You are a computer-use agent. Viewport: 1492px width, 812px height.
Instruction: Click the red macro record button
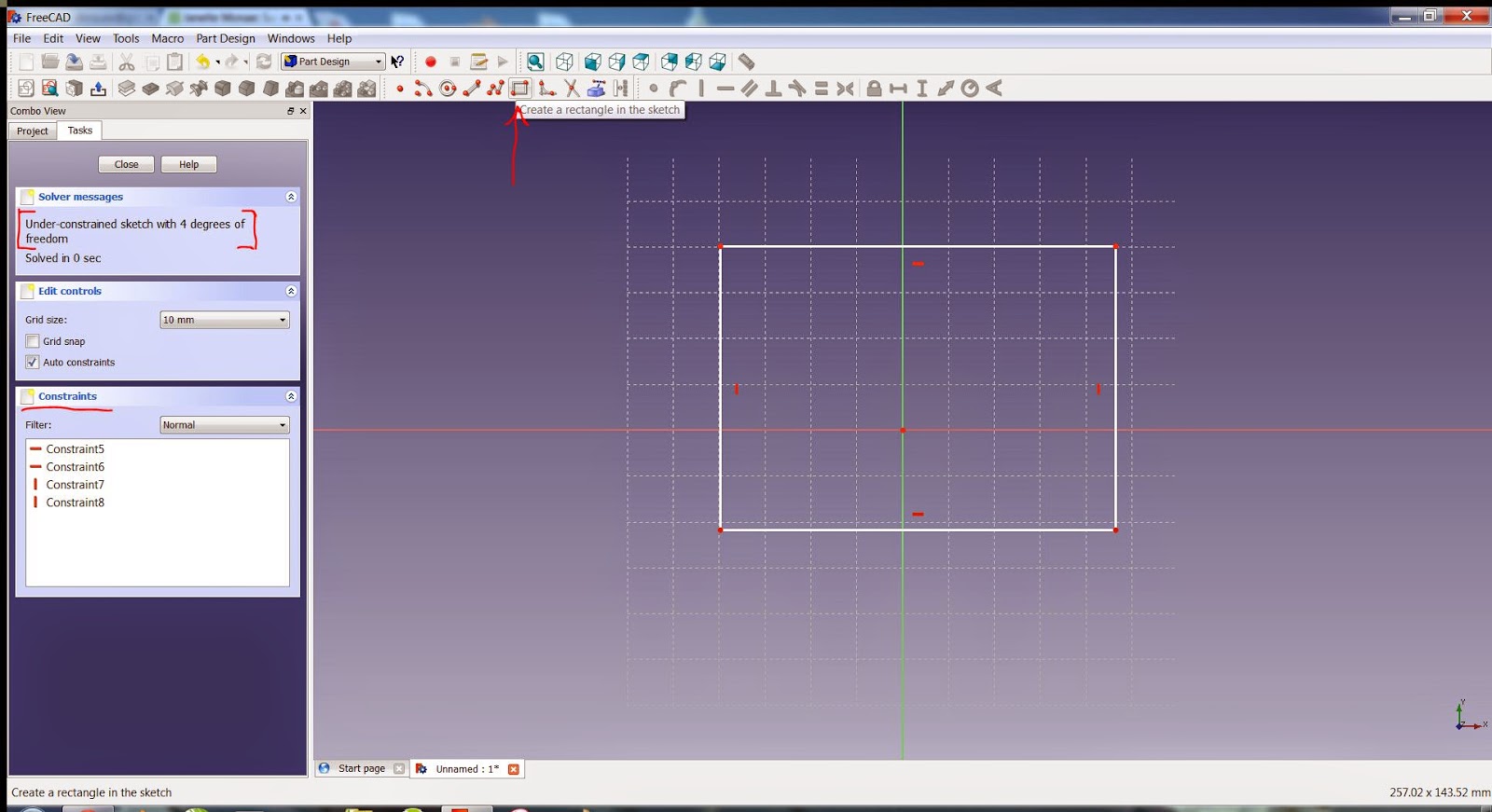click(x=431, y=62)
